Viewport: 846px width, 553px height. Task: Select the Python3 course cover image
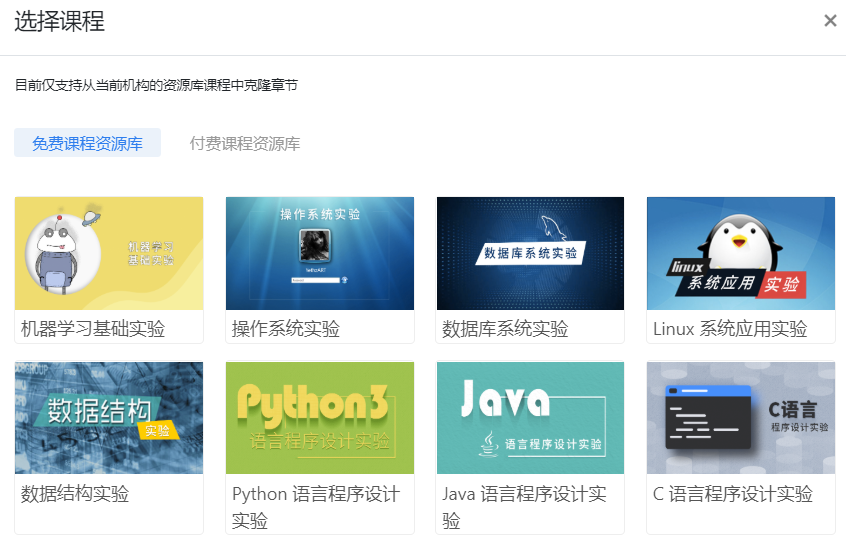pyautogui.click(x=319, y=418)
